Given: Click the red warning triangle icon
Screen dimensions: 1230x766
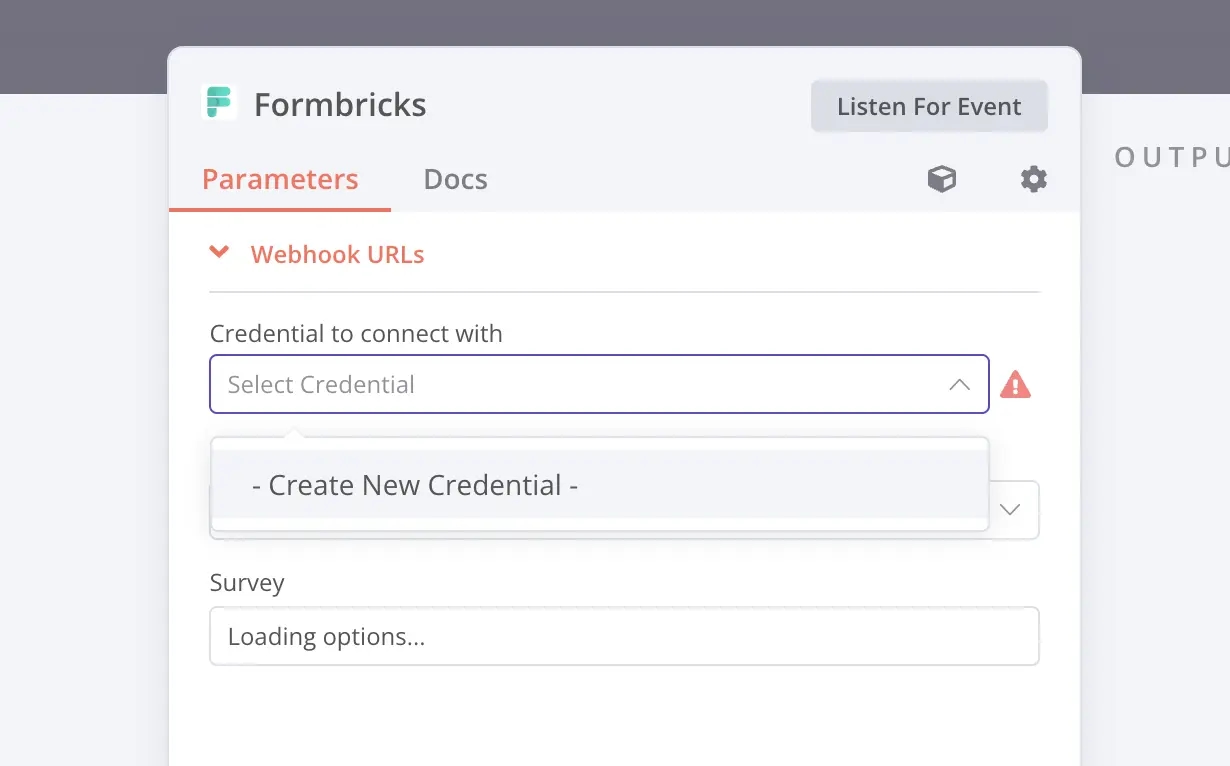Looking at the screenshot, I should pyautogui.click(x=1015, y=384).
